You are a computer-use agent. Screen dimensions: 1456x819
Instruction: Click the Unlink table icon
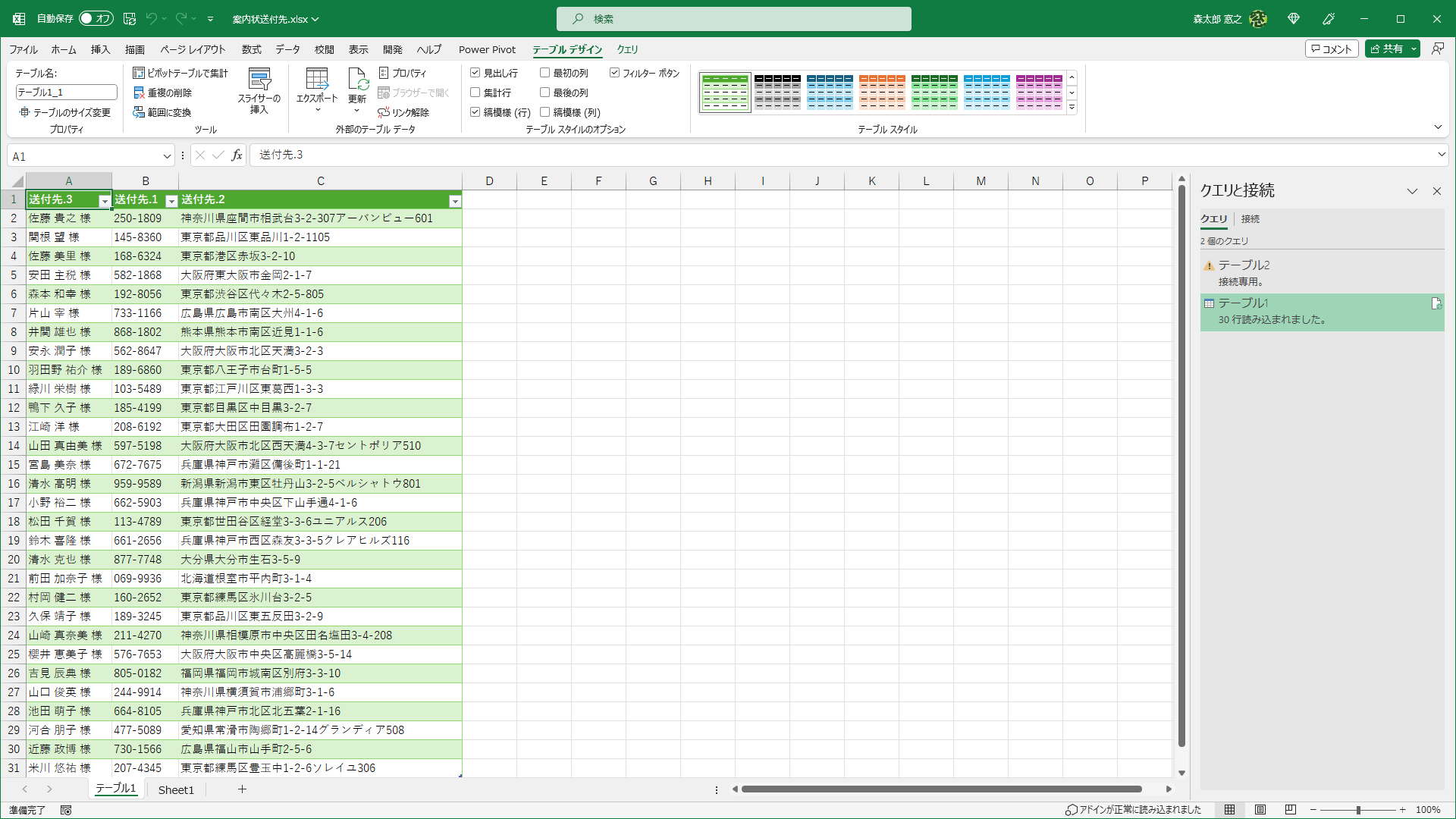point(384,112)
